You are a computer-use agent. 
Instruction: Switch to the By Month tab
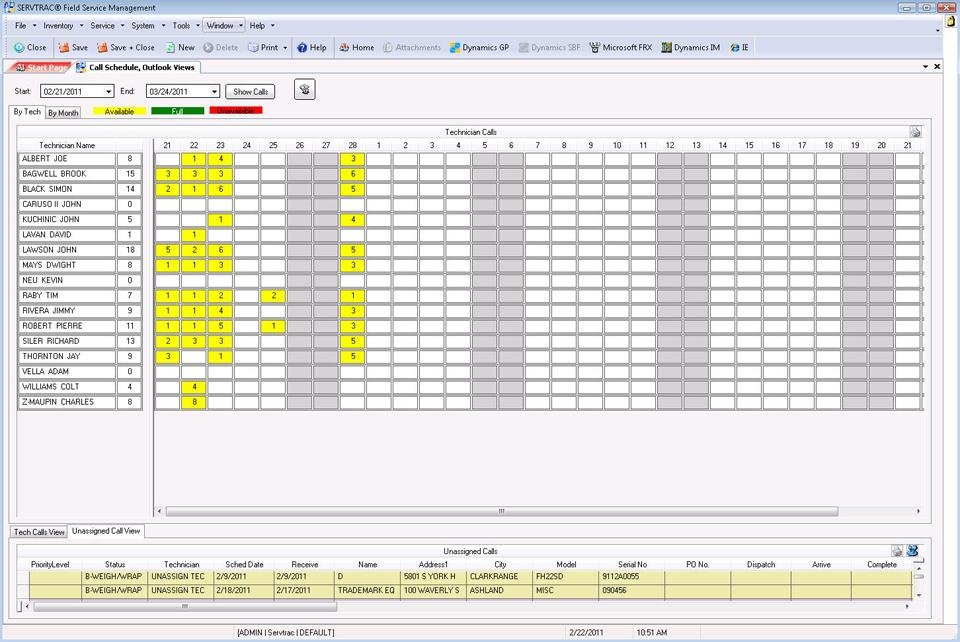(63, 113)
